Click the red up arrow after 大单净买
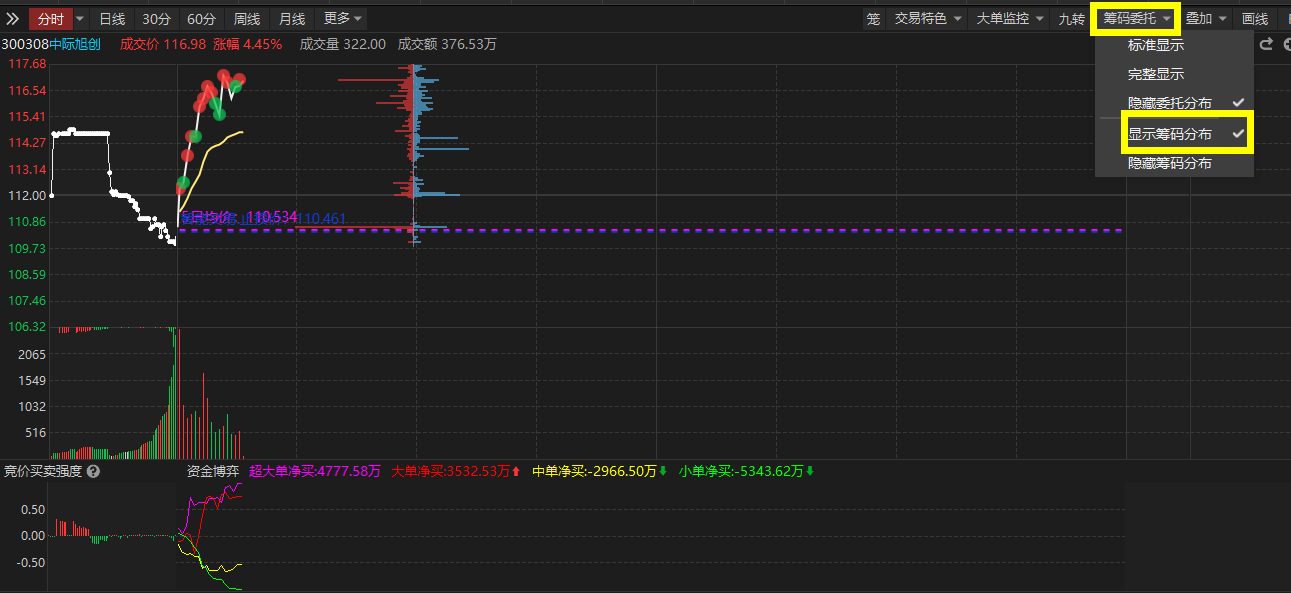 pos(516,471)
